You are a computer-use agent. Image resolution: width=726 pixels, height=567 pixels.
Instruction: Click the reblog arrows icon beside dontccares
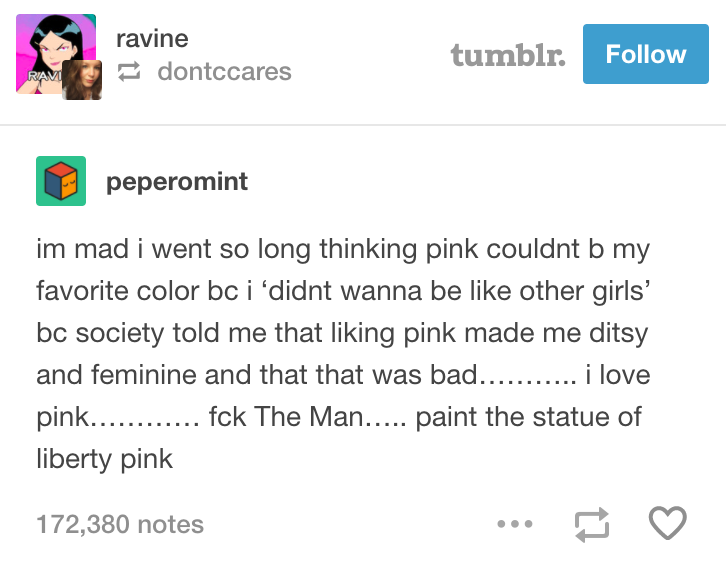pos(129,72)
